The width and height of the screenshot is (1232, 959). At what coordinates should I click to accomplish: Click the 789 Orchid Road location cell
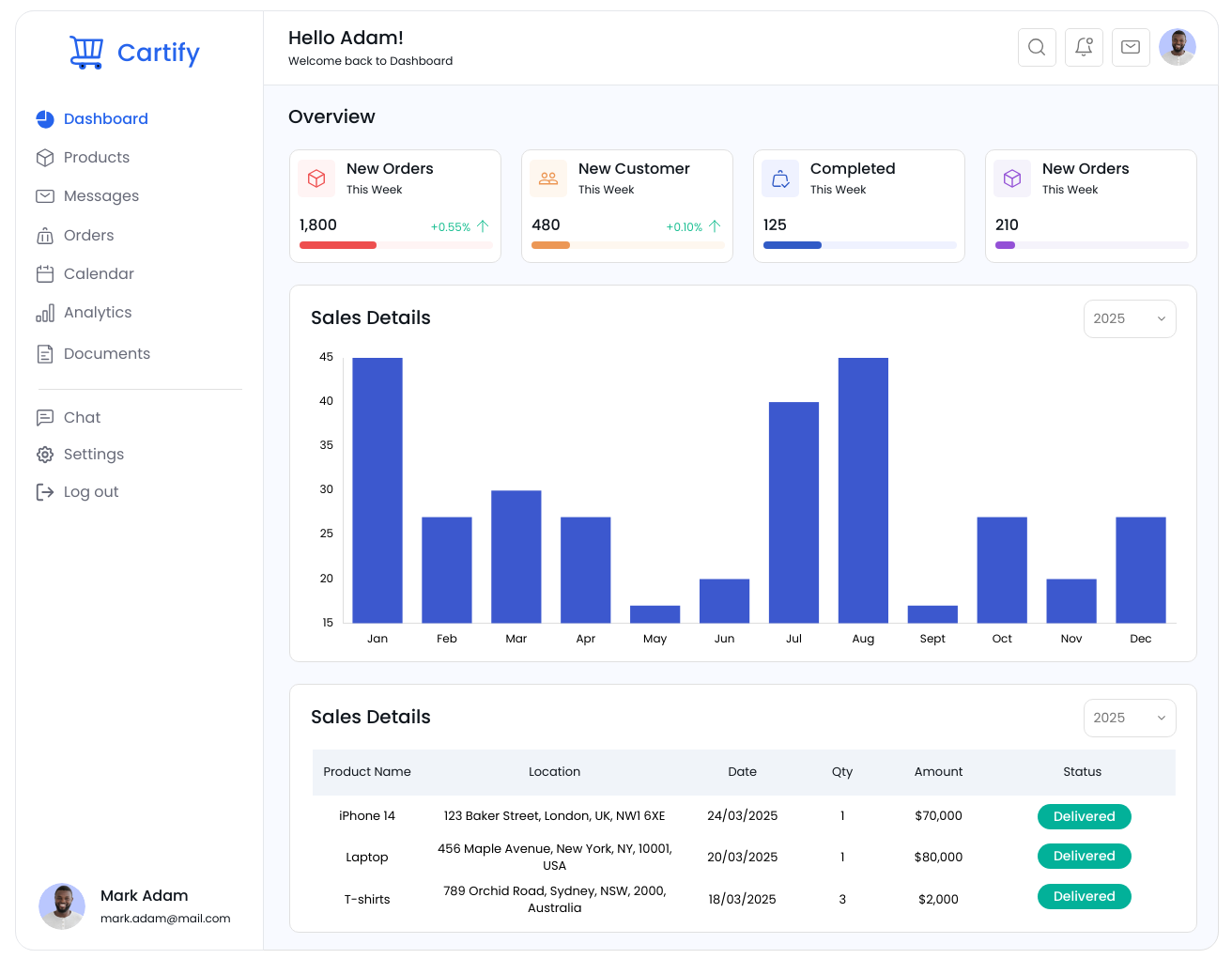[555, 900]
